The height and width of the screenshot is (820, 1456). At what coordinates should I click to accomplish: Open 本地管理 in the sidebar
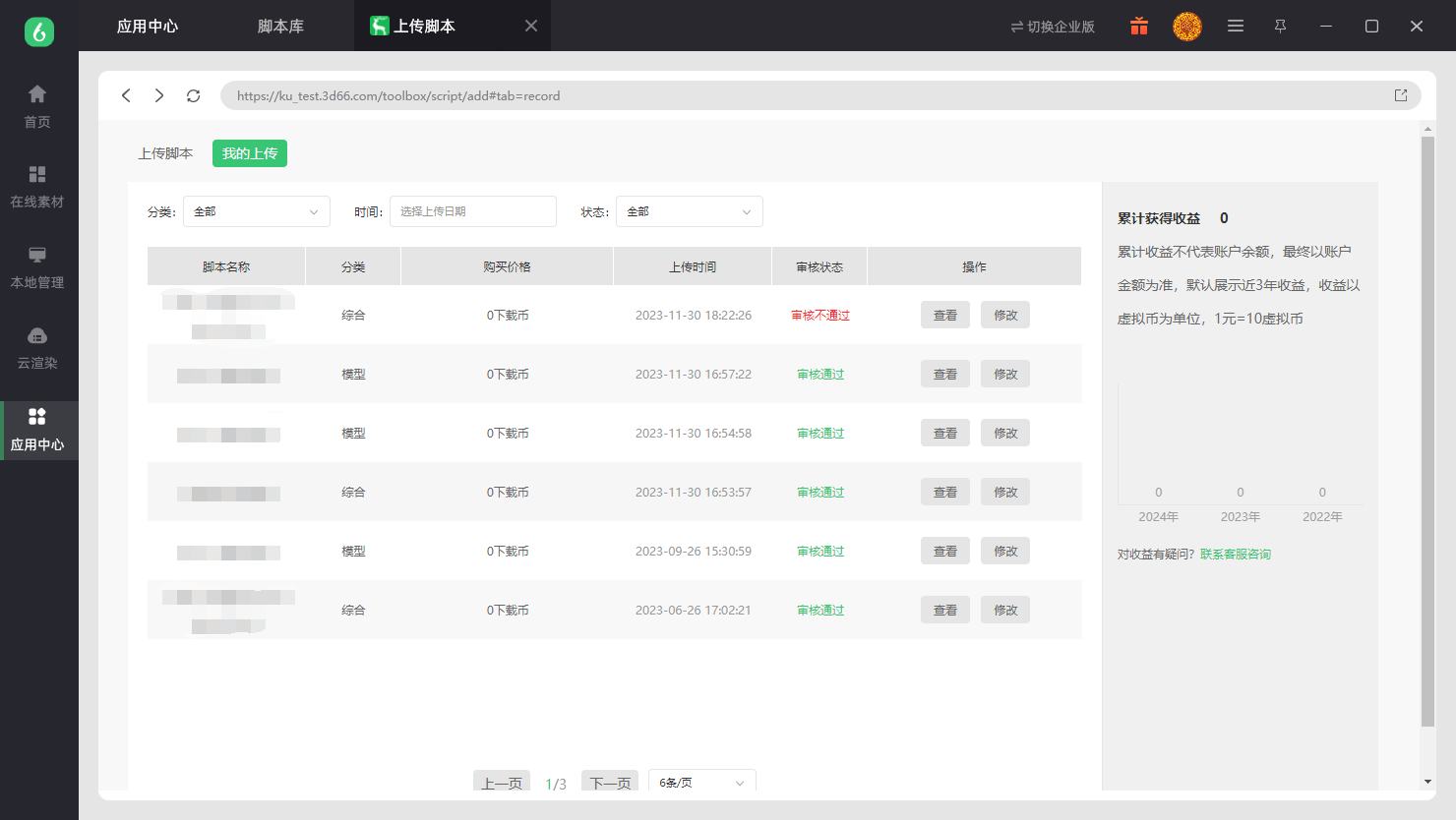point(37,267)
